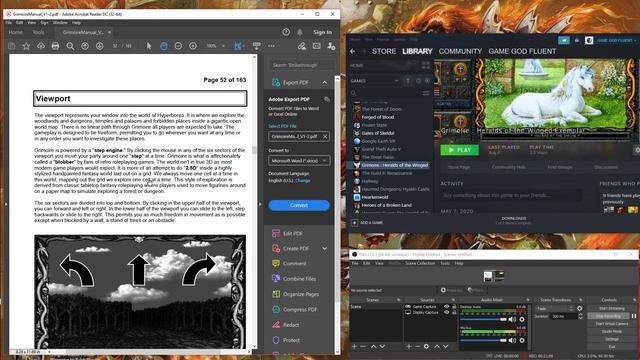Screen dimensions: 640x360
Task: Mute Mic/Aux speaker icon in OBS
Action: point(512,340)
